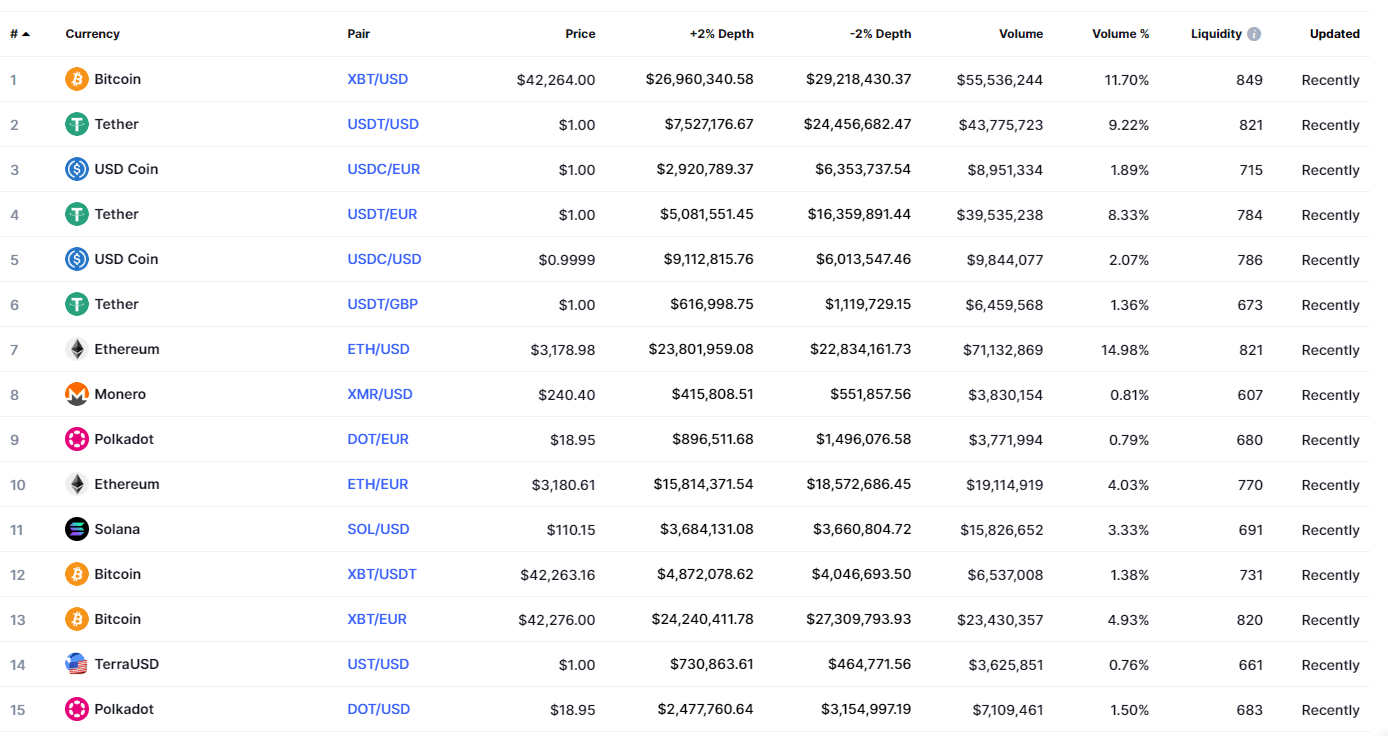Select the $240.40 price cell

pyautogui.click(x=568, y=395)
